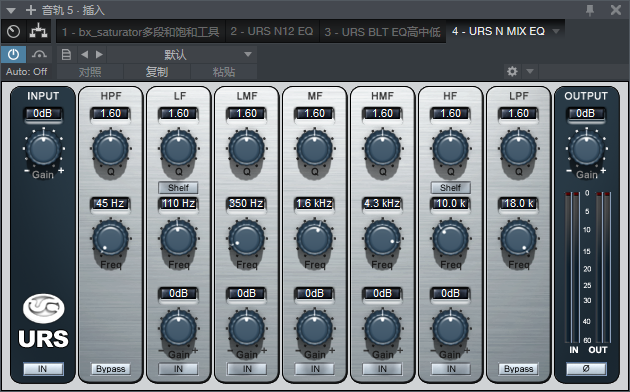The image size is (630, 392).
Task: Click the HF Gain knob
Action: [x=450, y=329]
